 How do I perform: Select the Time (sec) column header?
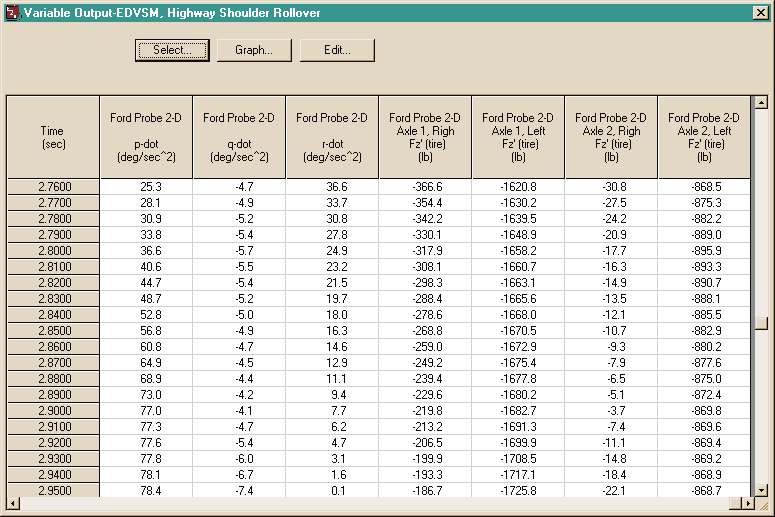(53, 137)
